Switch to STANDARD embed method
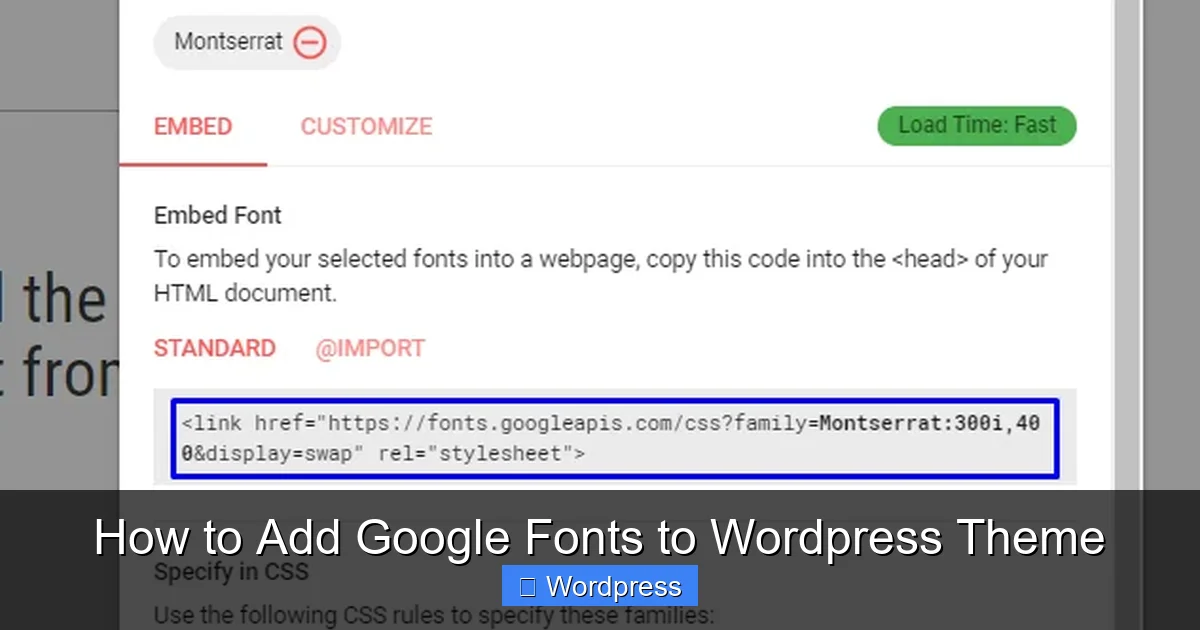This screenshot has width=1200, height=630. point(214,348)
